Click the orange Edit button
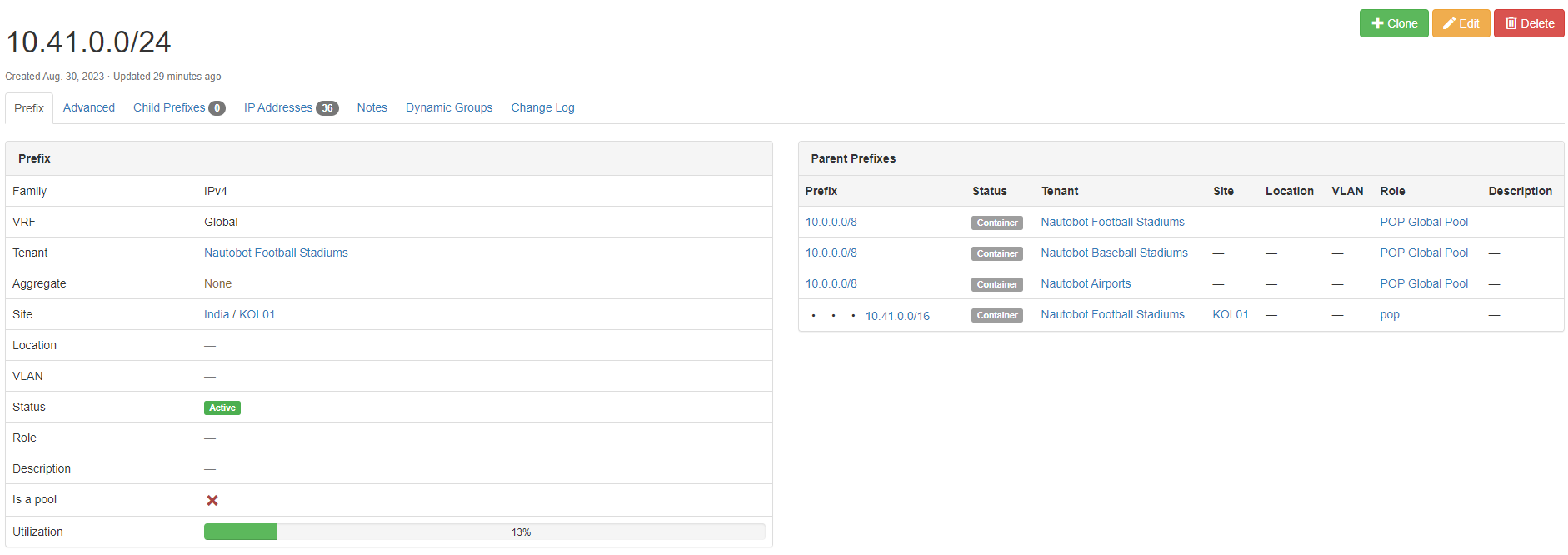1568x555 pixels. (x=1461, y=23)
